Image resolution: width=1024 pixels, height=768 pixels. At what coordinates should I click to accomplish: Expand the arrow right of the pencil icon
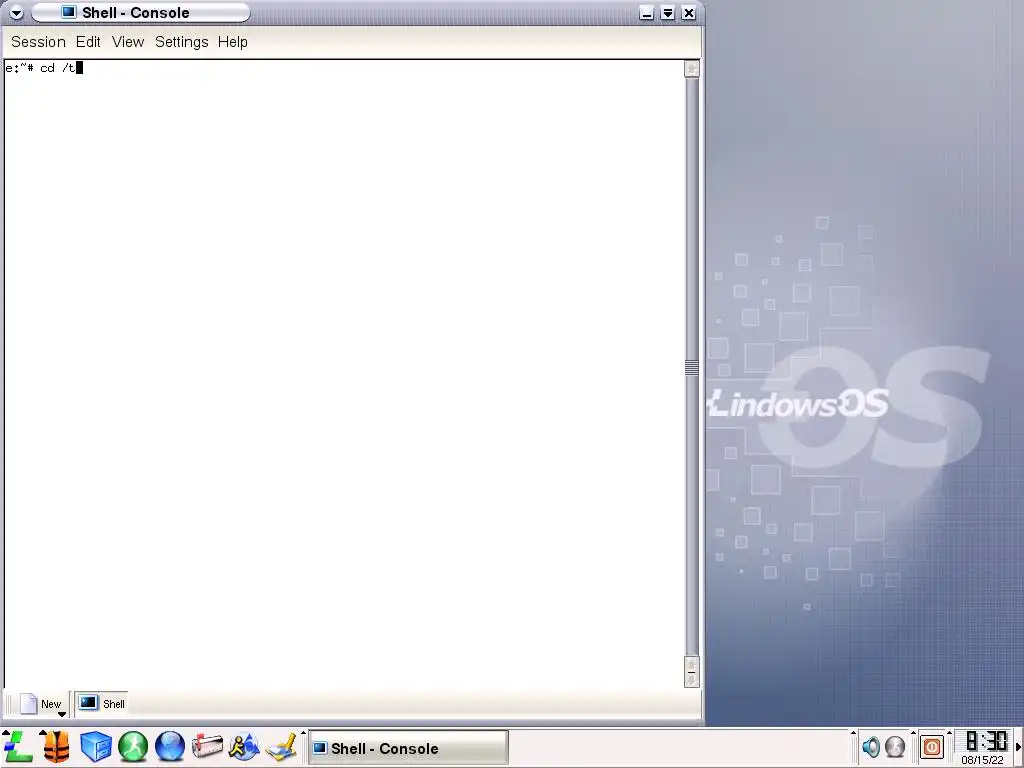coord(303,733)
